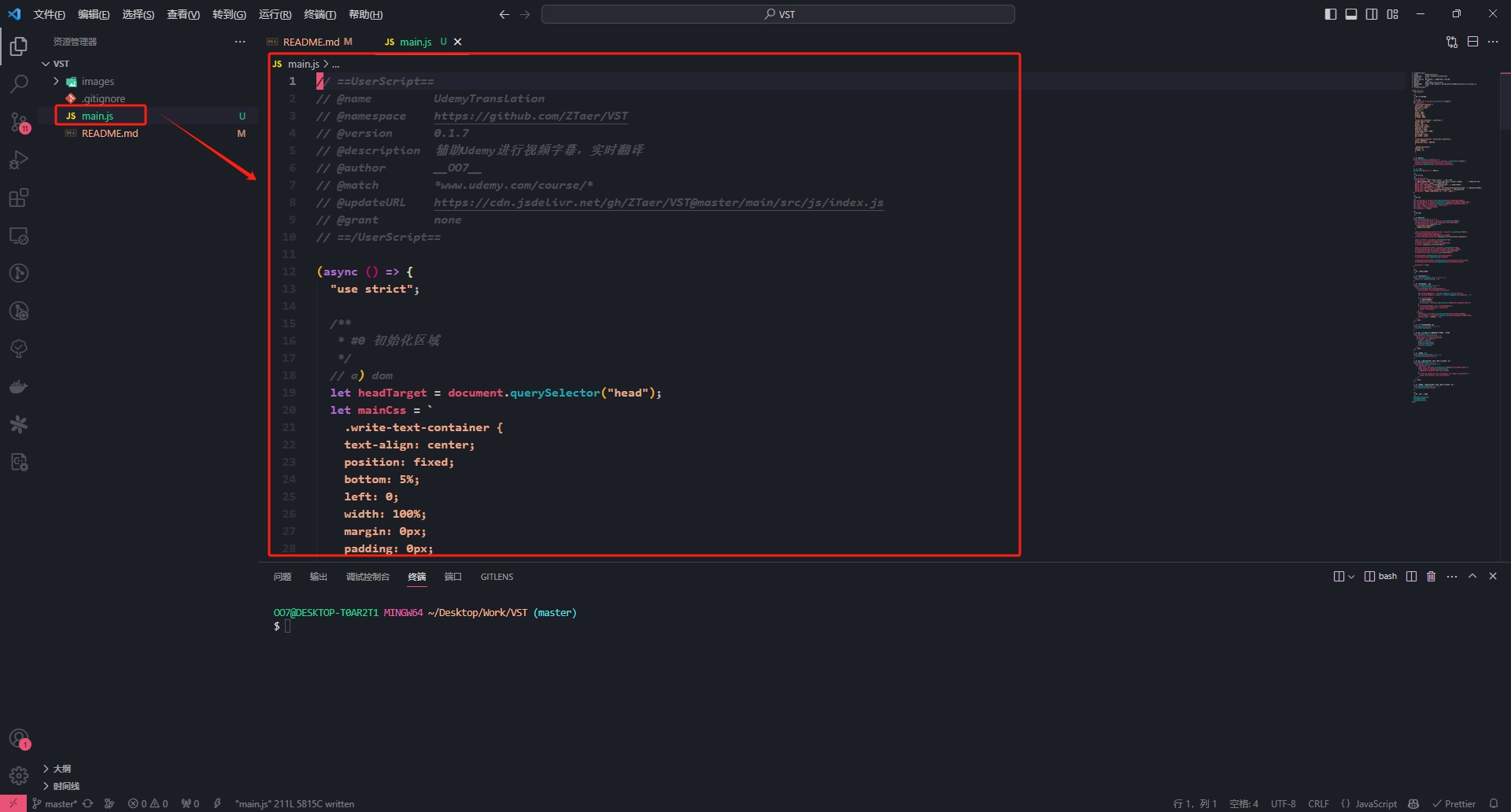Open the Accounts menu in activity bar
Screen dimensions: 1511x812
tap(19, 739)
